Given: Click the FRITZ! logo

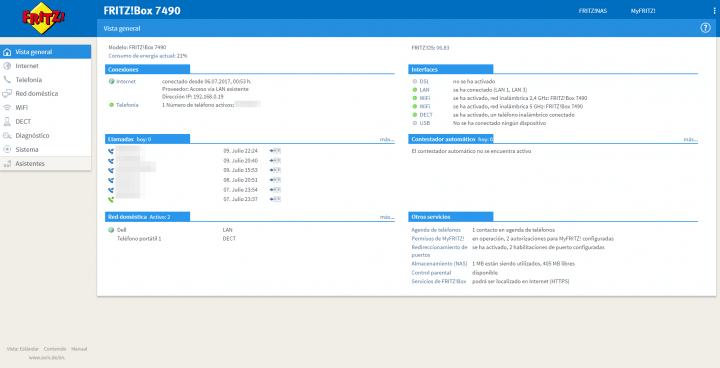Looking at the screenshot, I should pyautogui.click(x=44, y=18).
